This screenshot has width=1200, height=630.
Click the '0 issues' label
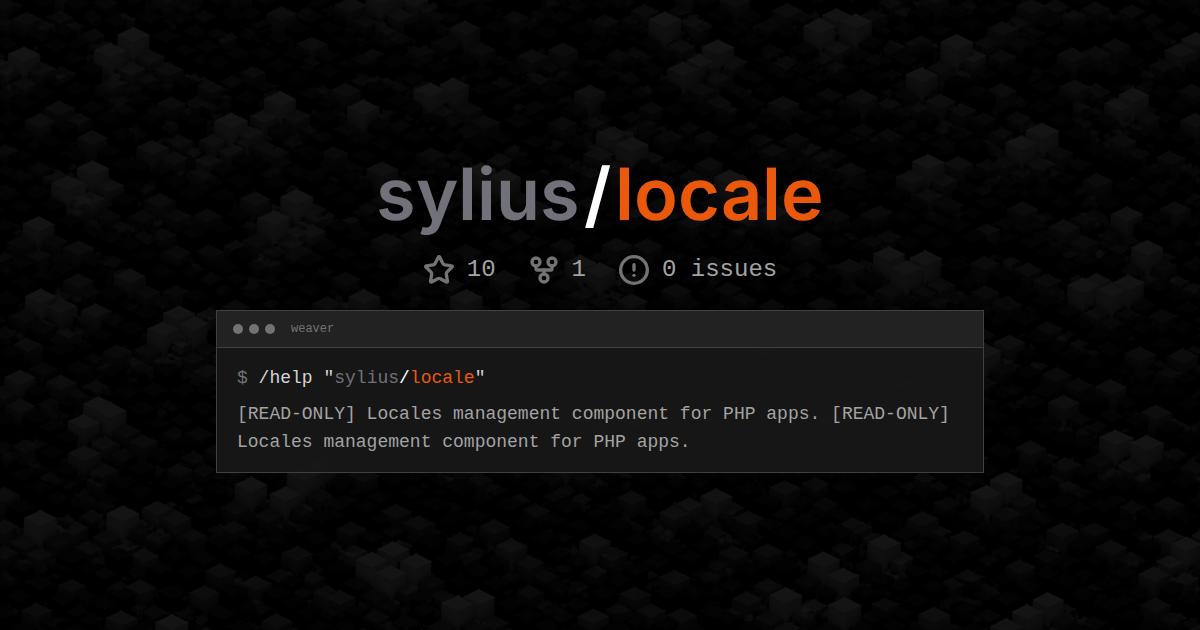point(719,269)
